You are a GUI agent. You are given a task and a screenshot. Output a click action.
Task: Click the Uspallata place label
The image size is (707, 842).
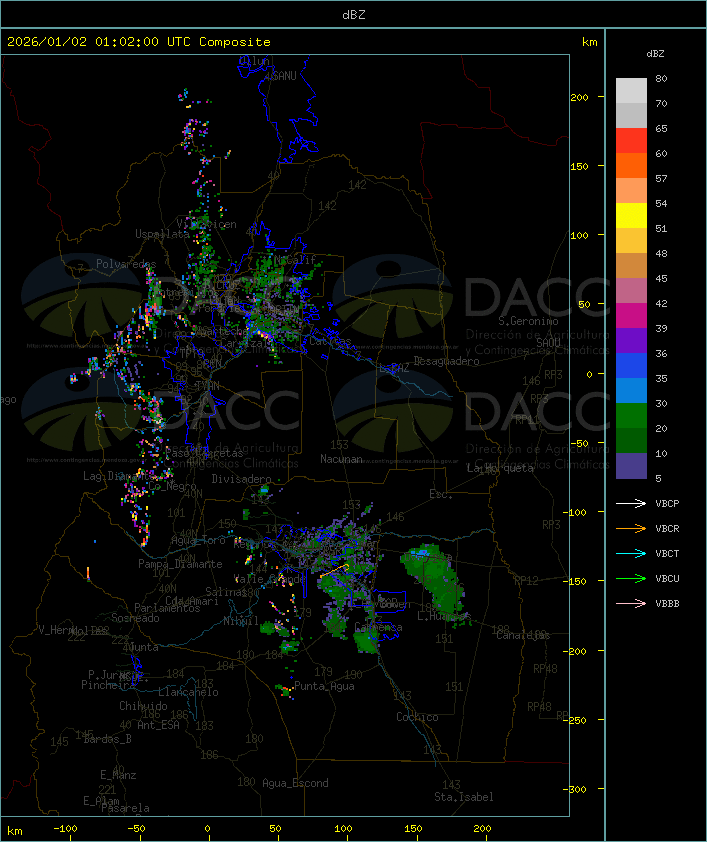tap(162, 234)
